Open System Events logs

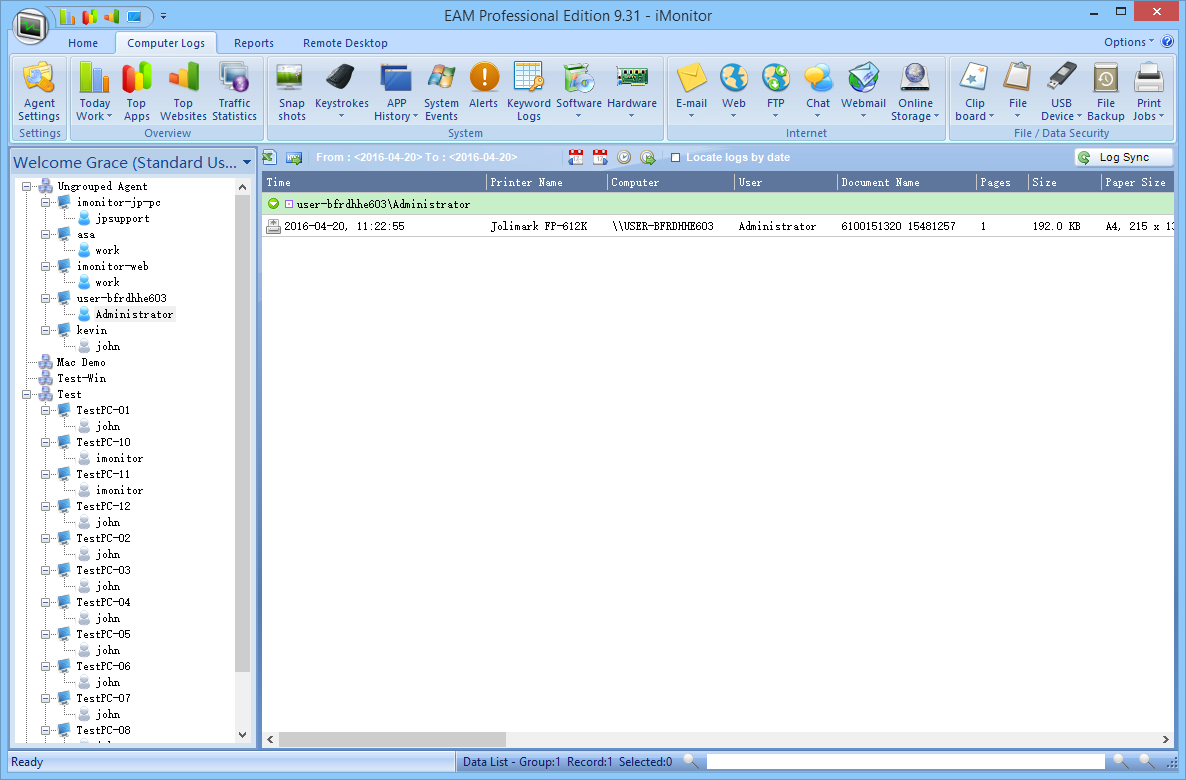441,91
